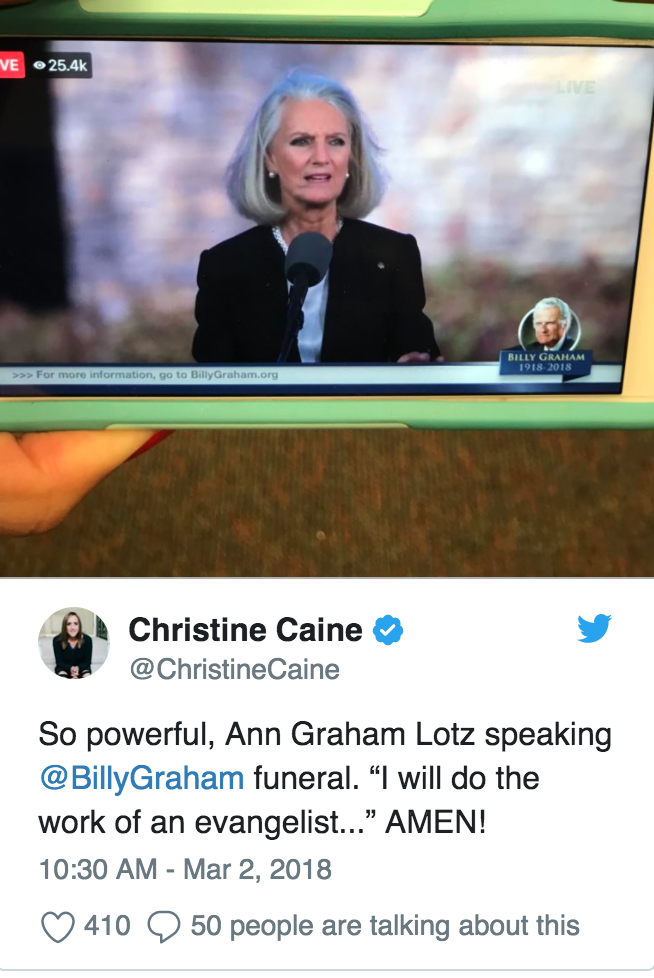
Task: Click the 'Billy Graham 1918-2018' caption banner
Action: tap(546, 362)
